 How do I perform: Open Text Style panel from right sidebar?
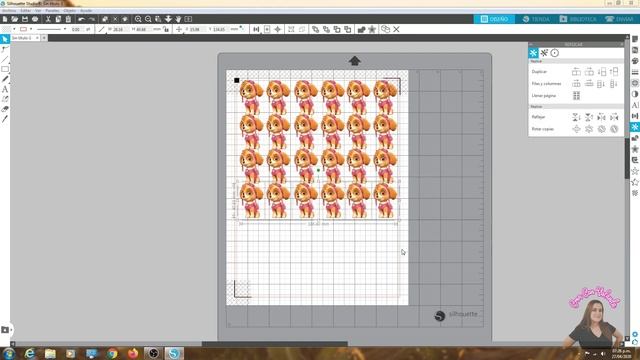click(635, 105)
